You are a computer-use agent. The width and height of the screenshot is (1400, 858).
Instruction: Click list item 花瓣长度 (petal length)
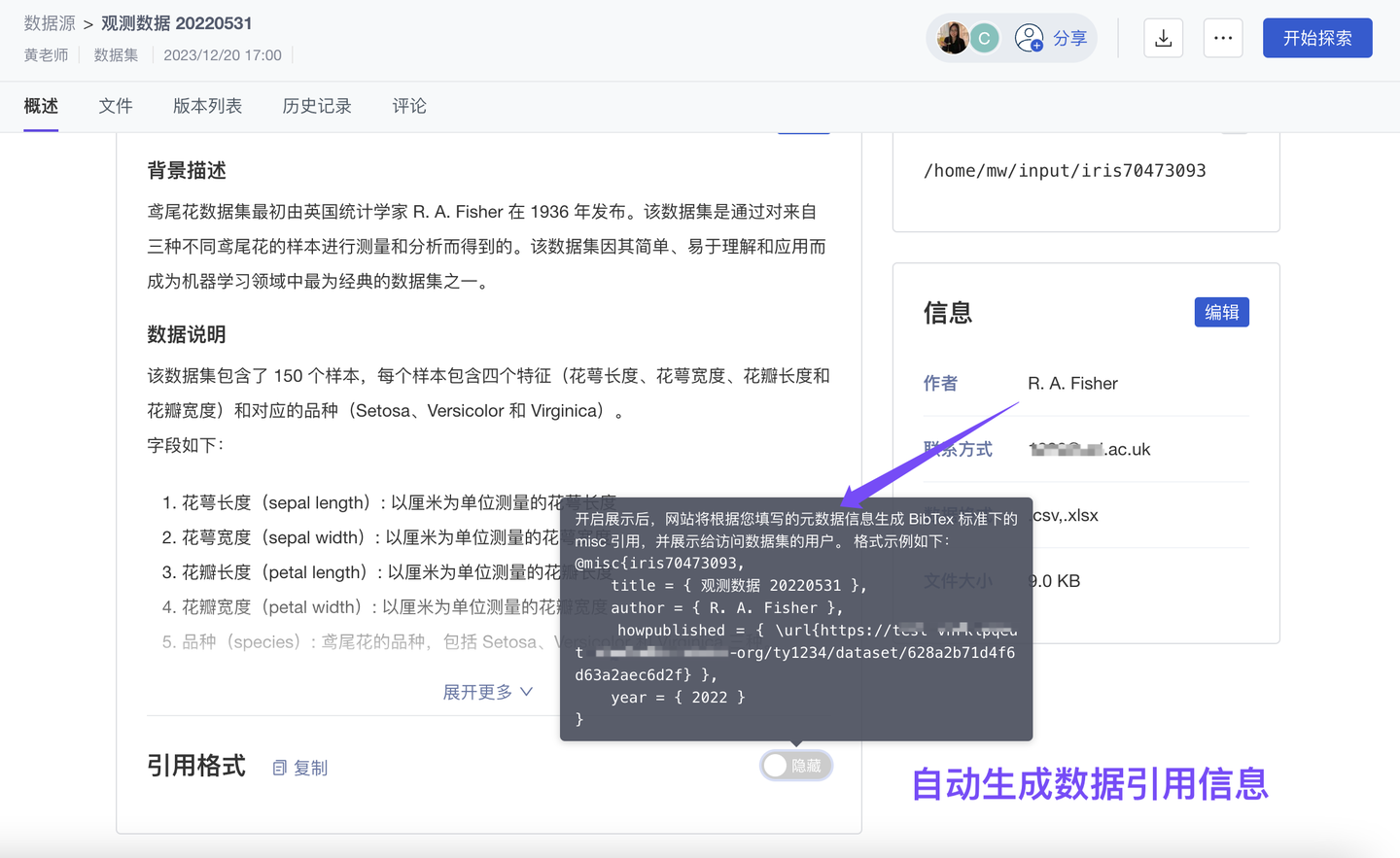coord(387,572)
